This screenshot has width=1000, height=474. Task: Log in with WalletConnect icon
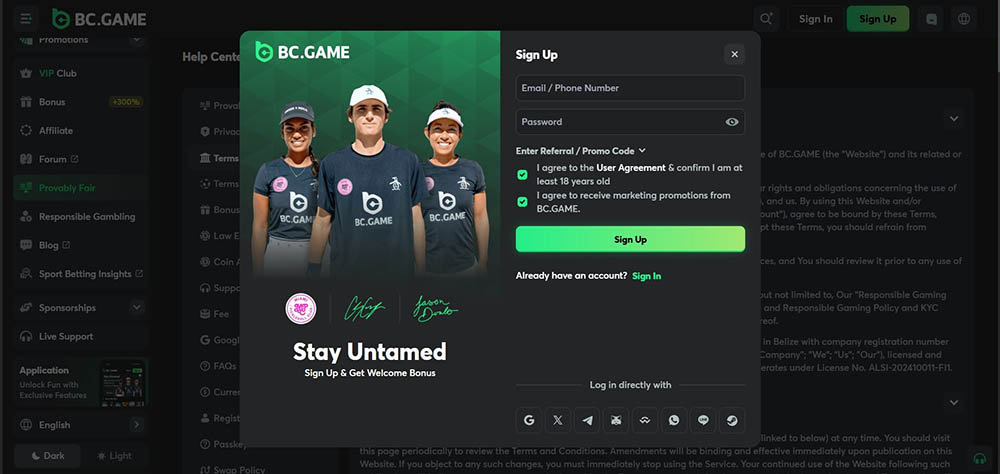click(645, 420)
